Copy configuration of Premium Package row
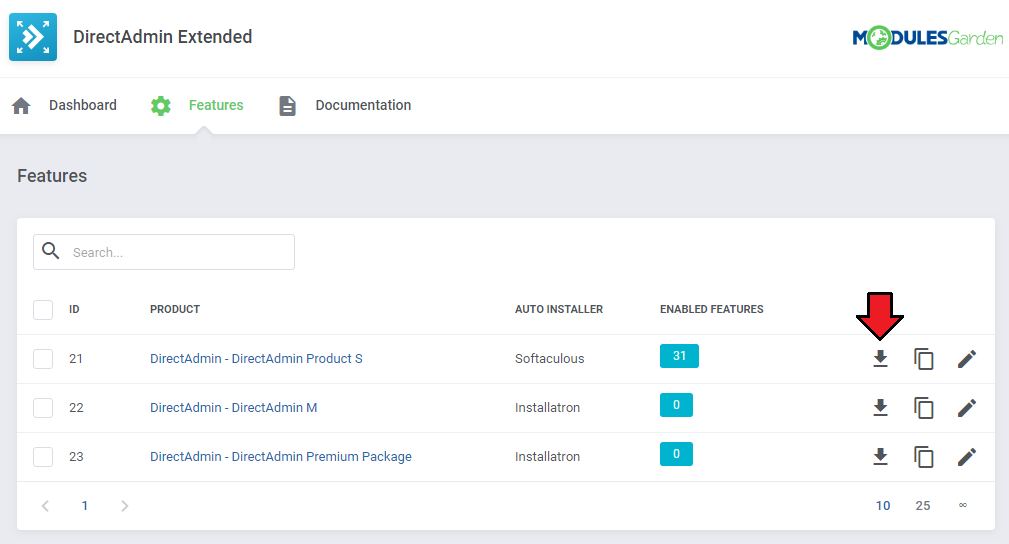The height and width of the screenshot is (544, 1009). coord(924,456)
